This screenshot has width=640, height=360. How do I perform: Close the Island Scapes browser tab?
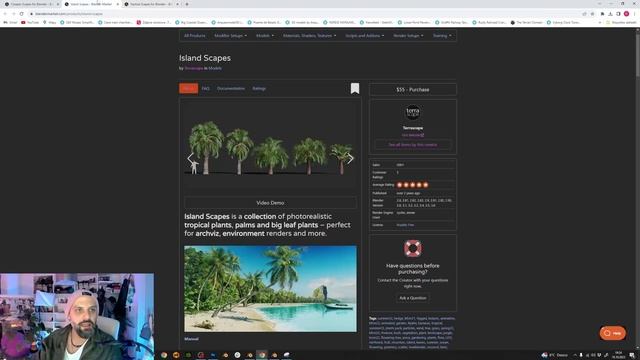118,4
